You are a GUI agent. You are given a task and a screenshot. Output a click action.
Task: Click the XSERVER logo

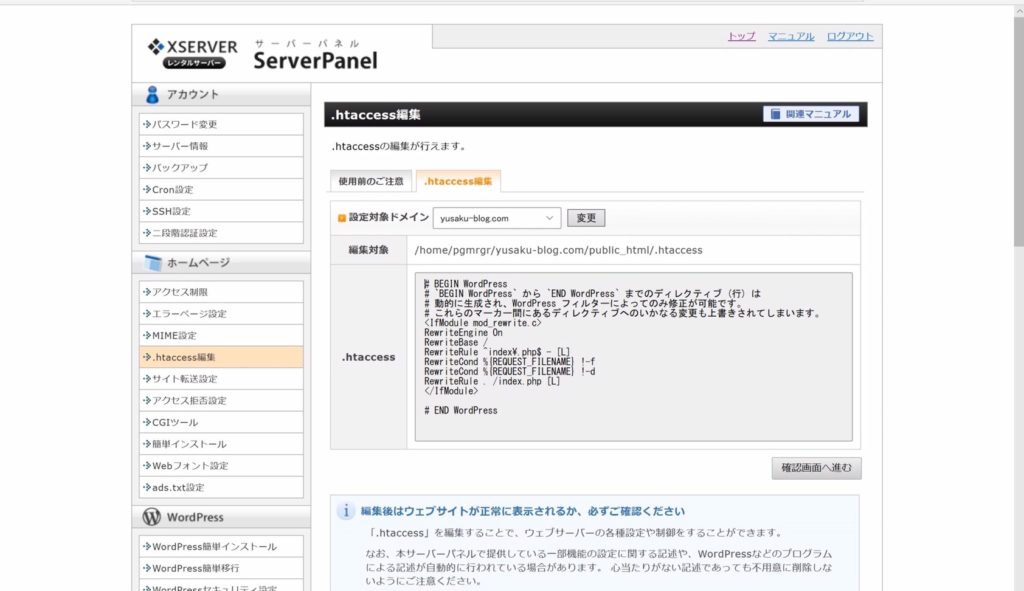coord(193,54)
